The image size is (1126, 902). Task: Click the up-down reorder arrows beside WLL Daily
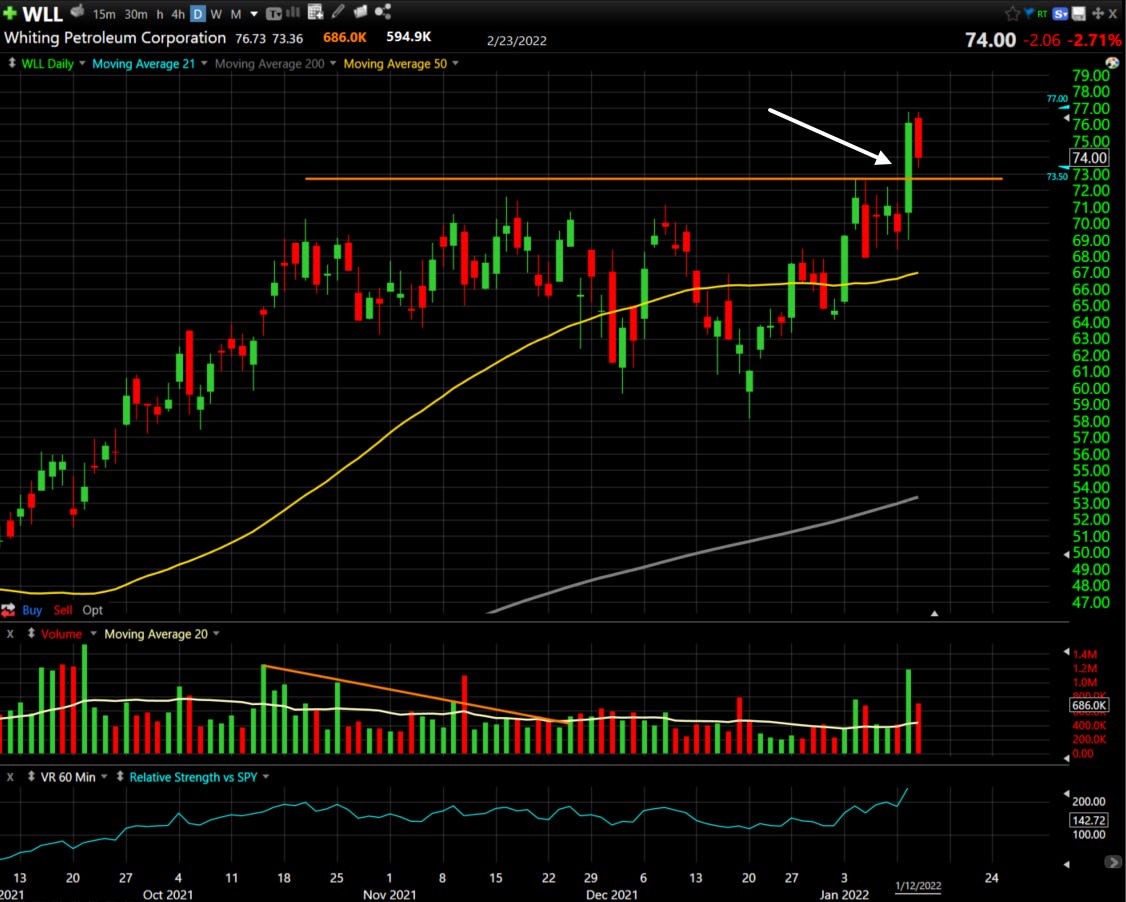(11, 63)
